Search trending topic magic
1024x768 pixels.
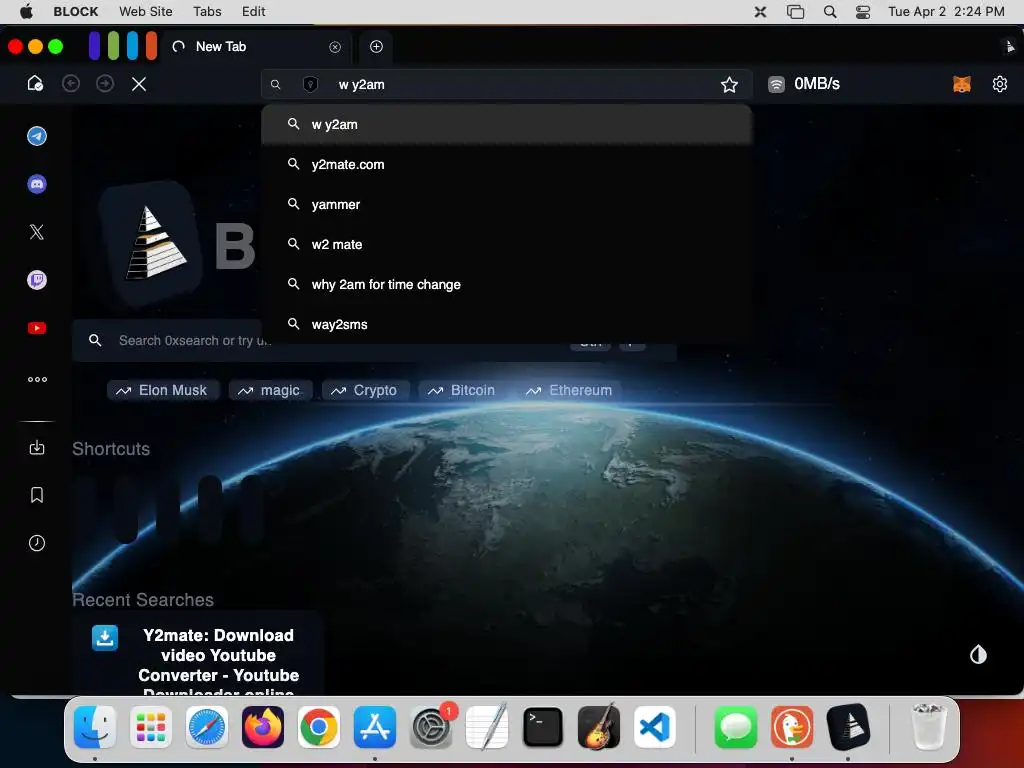[270, 390]
